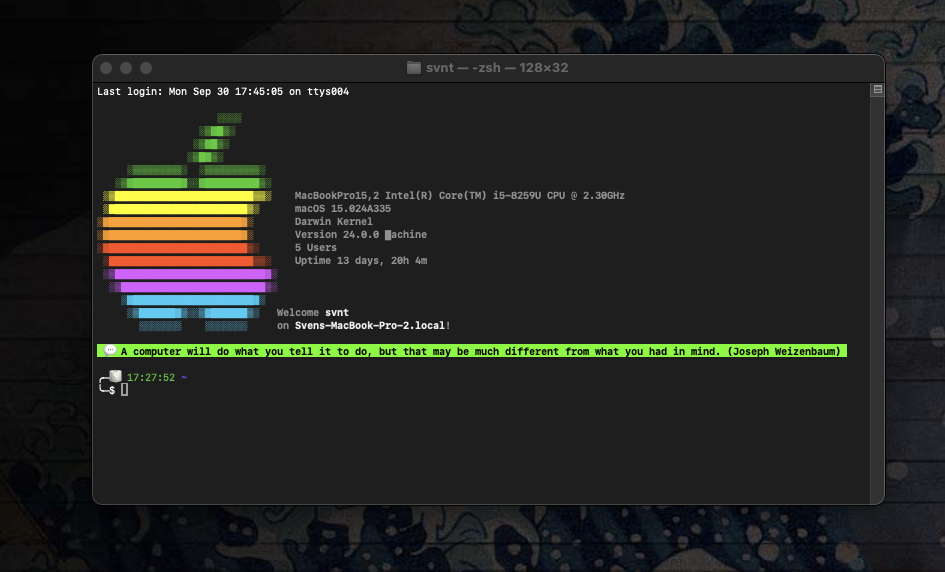This screenshot has height=572, width=945.
Task: Click the '5 Users' text
Action: pyautogui.click(x=315, y=248)
